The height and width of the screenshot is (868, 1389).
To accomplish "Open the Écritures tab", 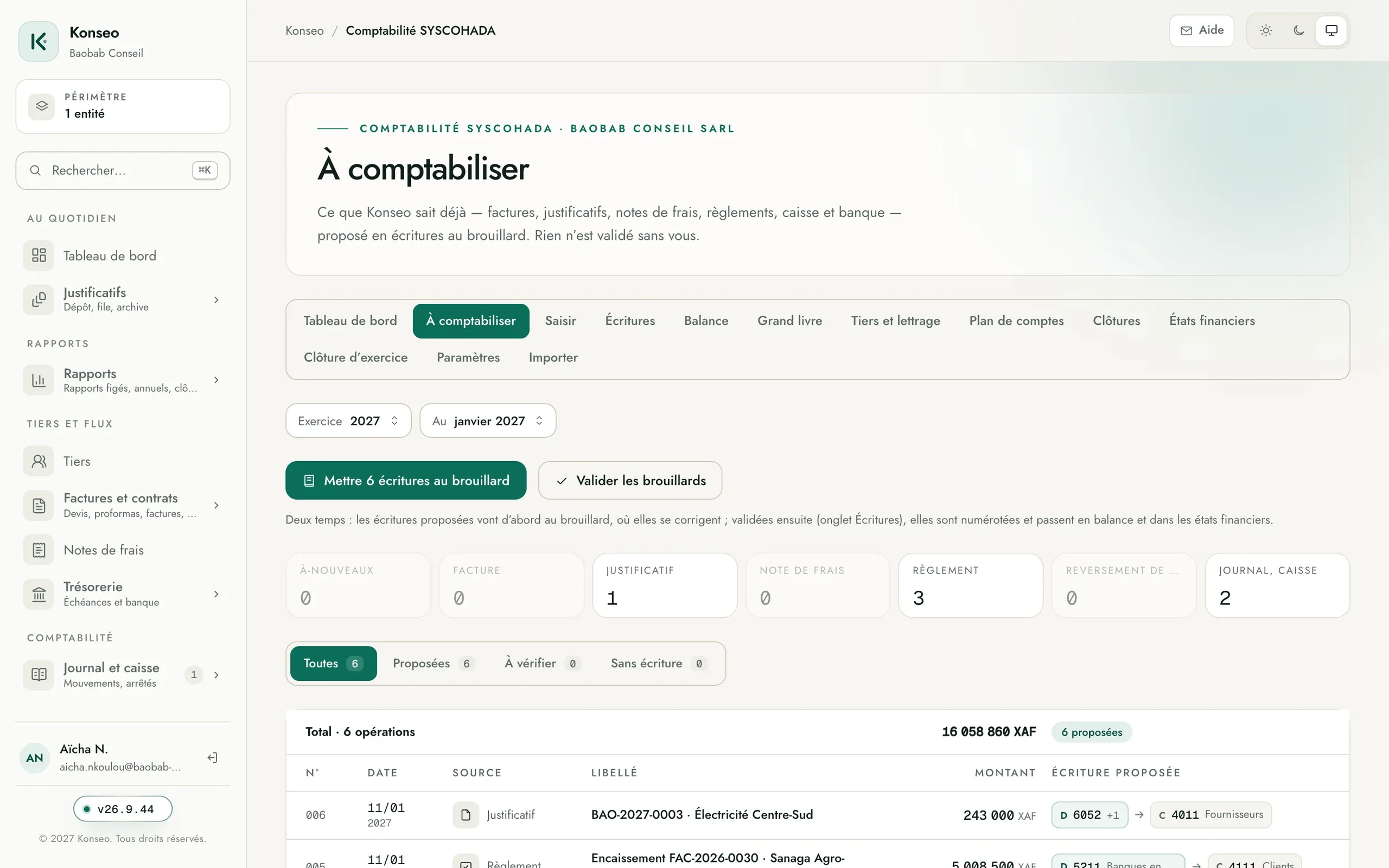I will point(630,321).
